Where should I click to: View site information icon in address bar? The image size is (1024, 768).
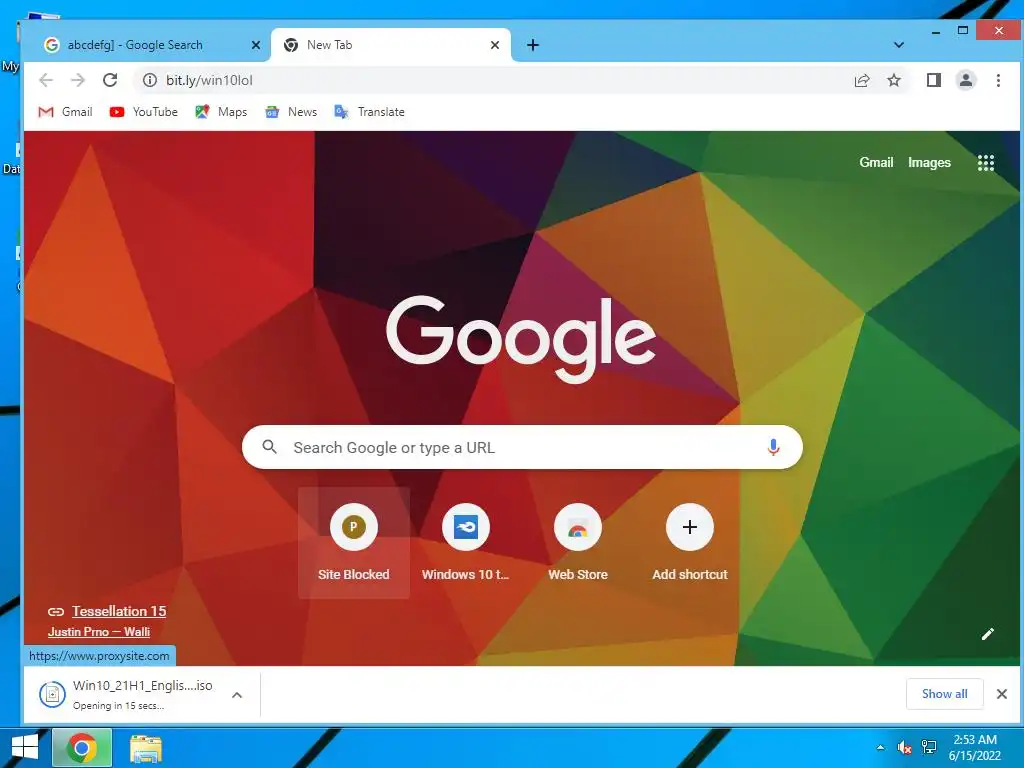coord(150,80)
